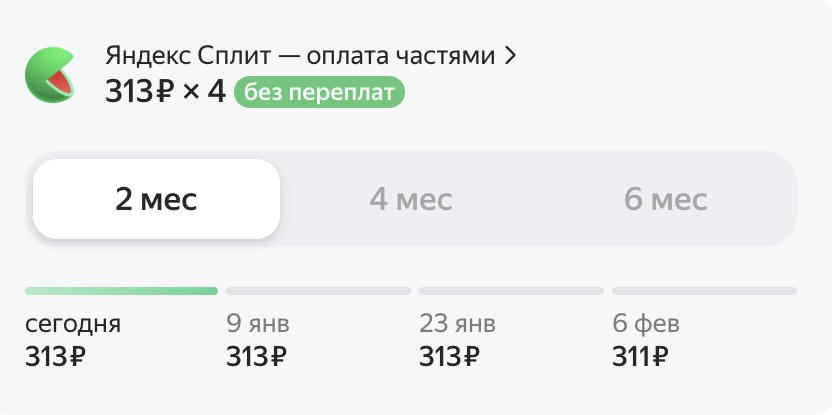Click the 313₽ amount under сегодня

coord(56,355)
